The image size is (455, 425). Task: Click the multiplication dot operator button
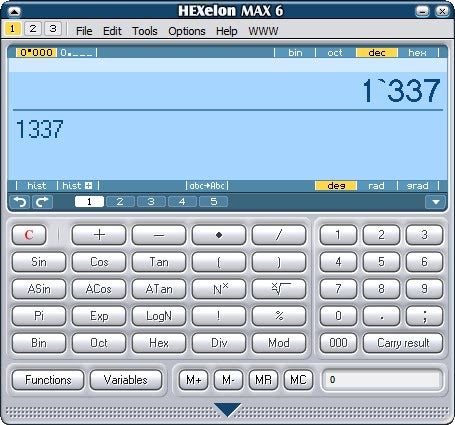[x=219, y=235]
